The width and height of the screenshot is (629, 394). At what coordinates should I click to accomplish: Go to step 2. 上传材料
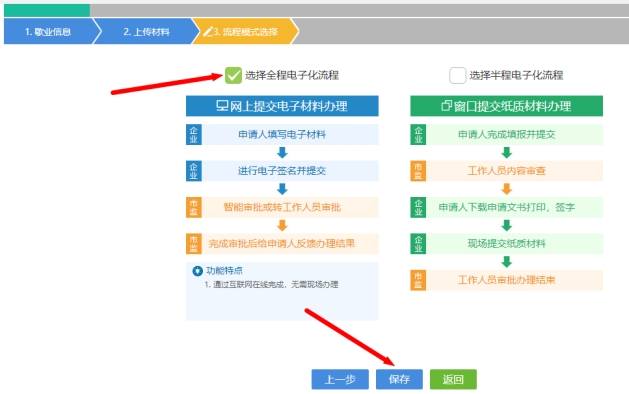coord(146,31)
